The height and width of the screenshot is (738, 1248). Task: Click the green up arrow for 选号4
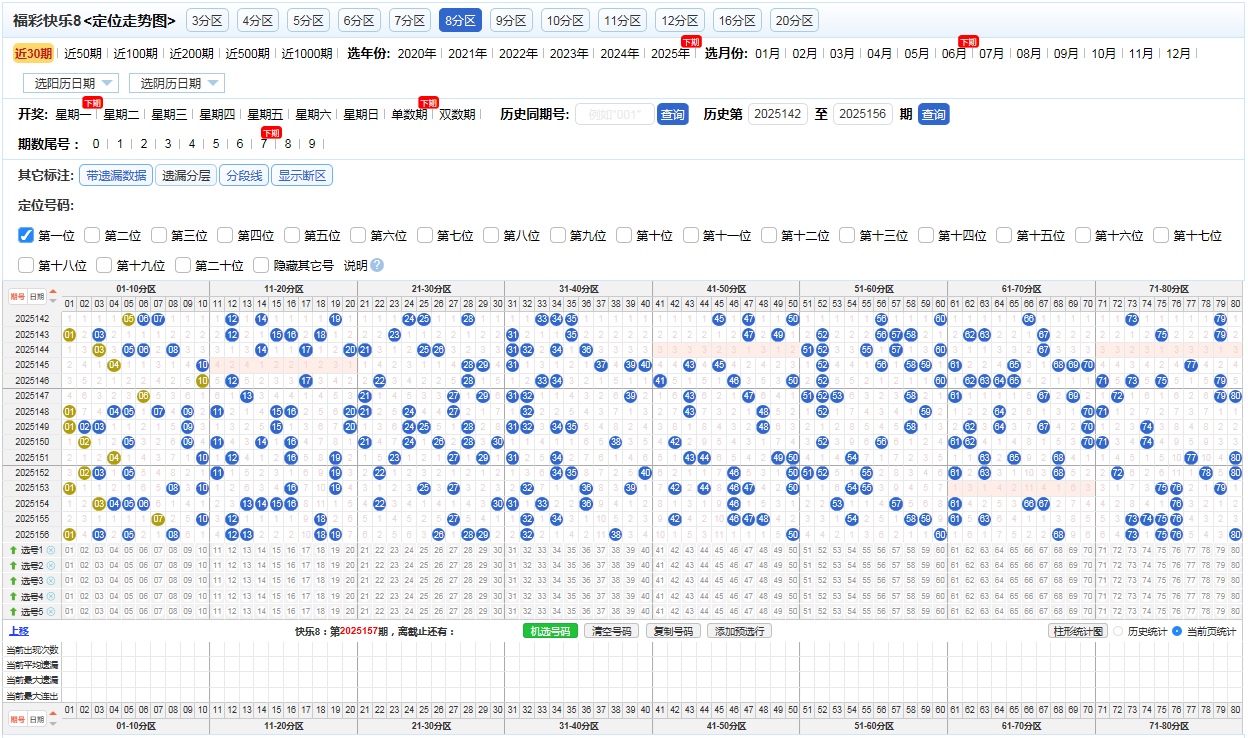(x=13, y=597)
